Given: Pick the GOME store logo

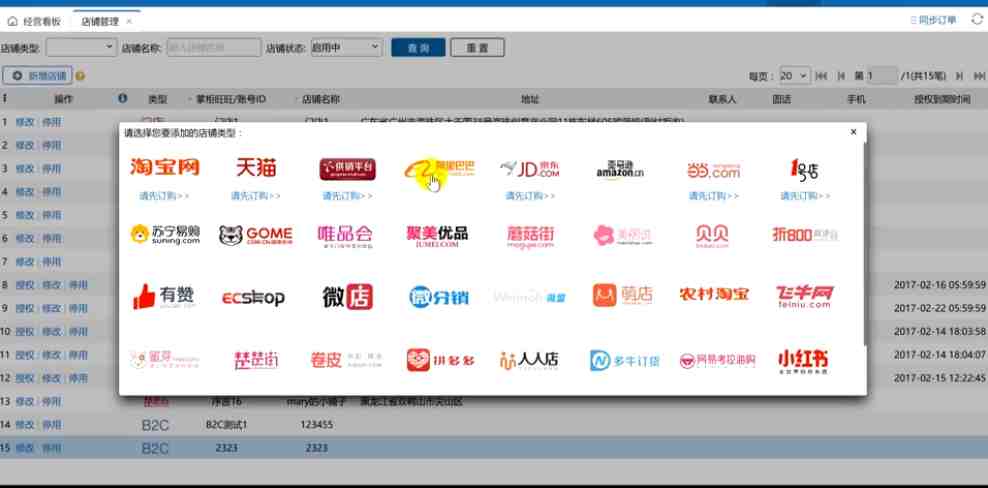Looking at the screenshot, I should (x=255, y=235).
